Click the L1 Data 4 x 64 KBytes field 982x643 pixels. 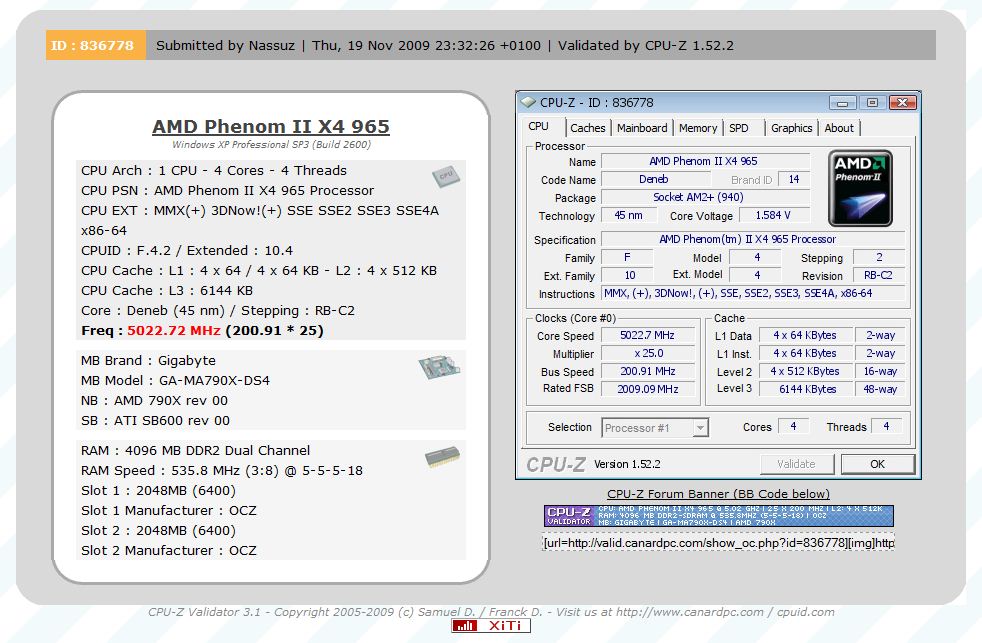[807, 336]
